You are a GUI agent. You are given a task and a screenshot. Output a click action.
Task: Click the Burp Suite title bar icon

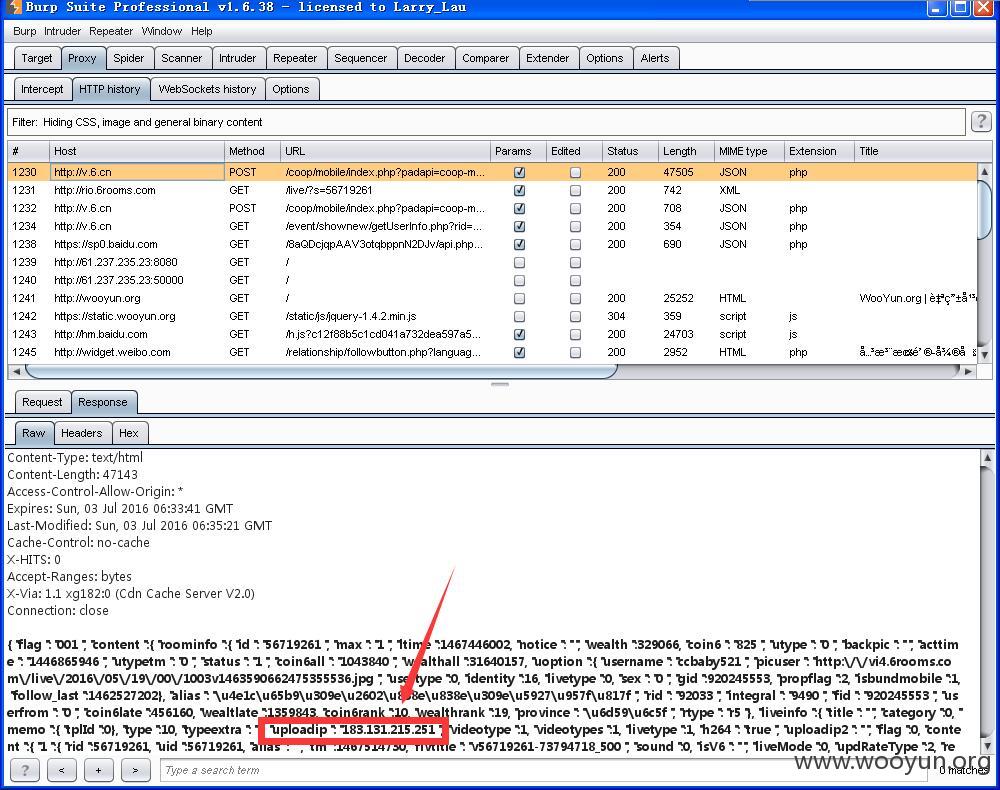(14, 7)
